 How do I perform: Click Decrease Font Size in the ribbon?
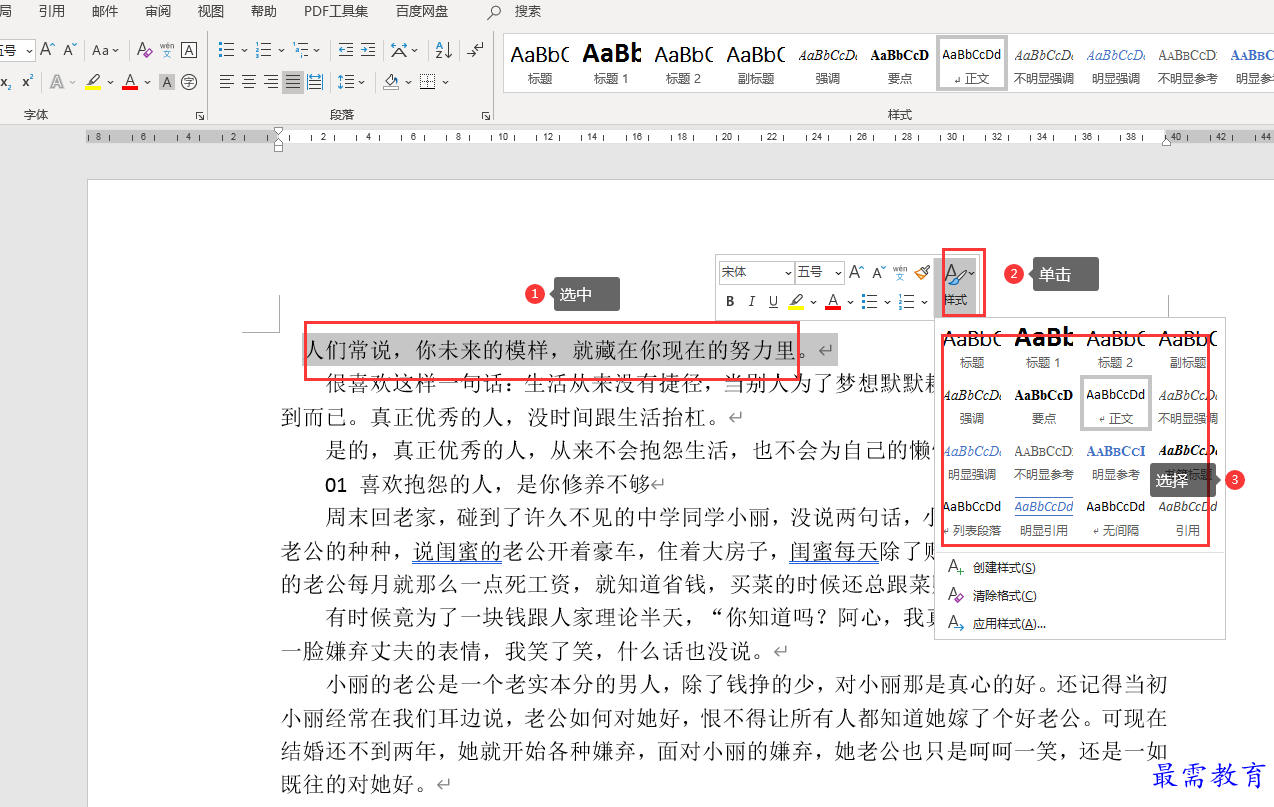point(70,50)
